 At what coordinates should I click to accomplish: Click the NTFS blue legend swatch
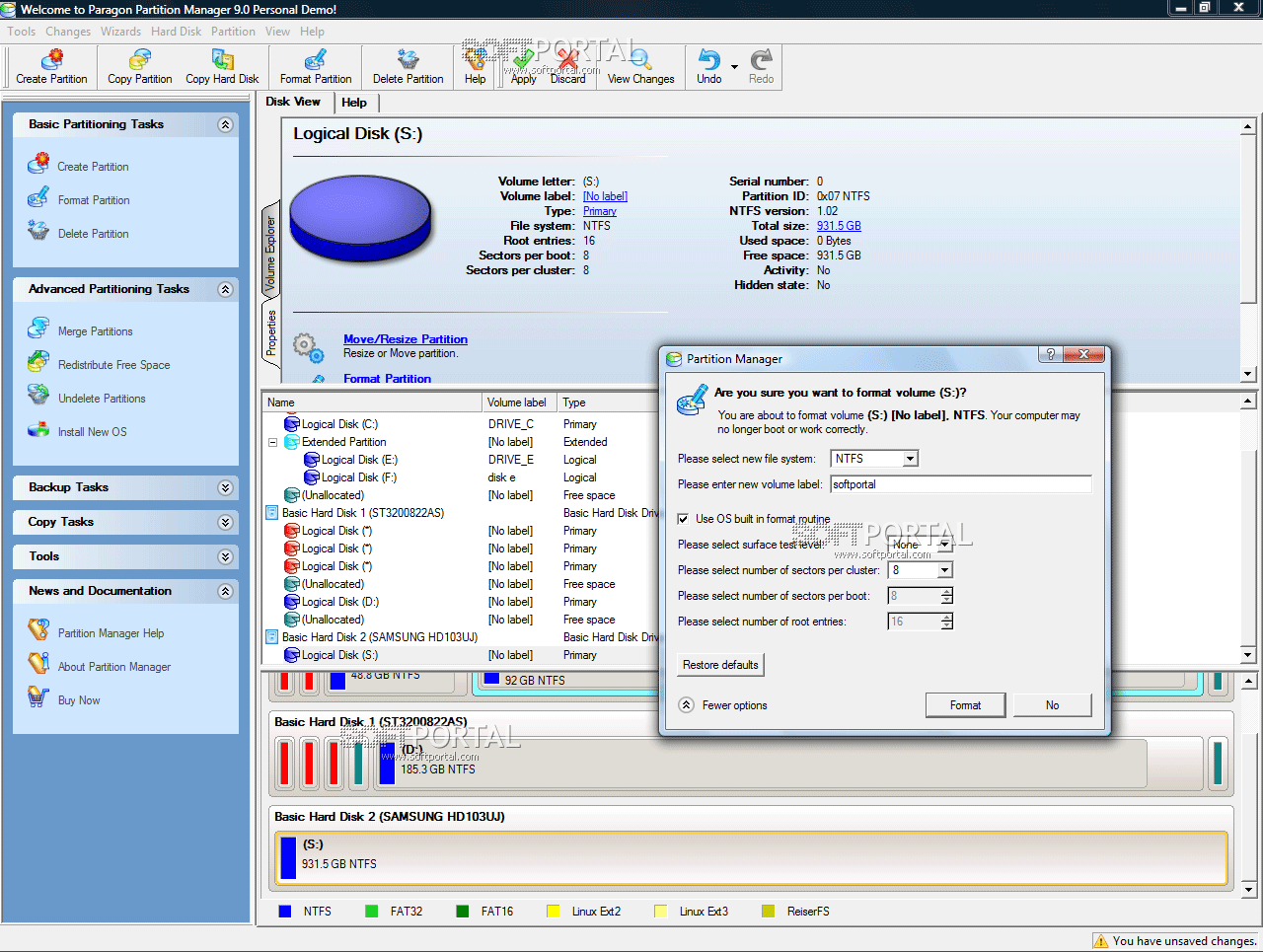285,912
